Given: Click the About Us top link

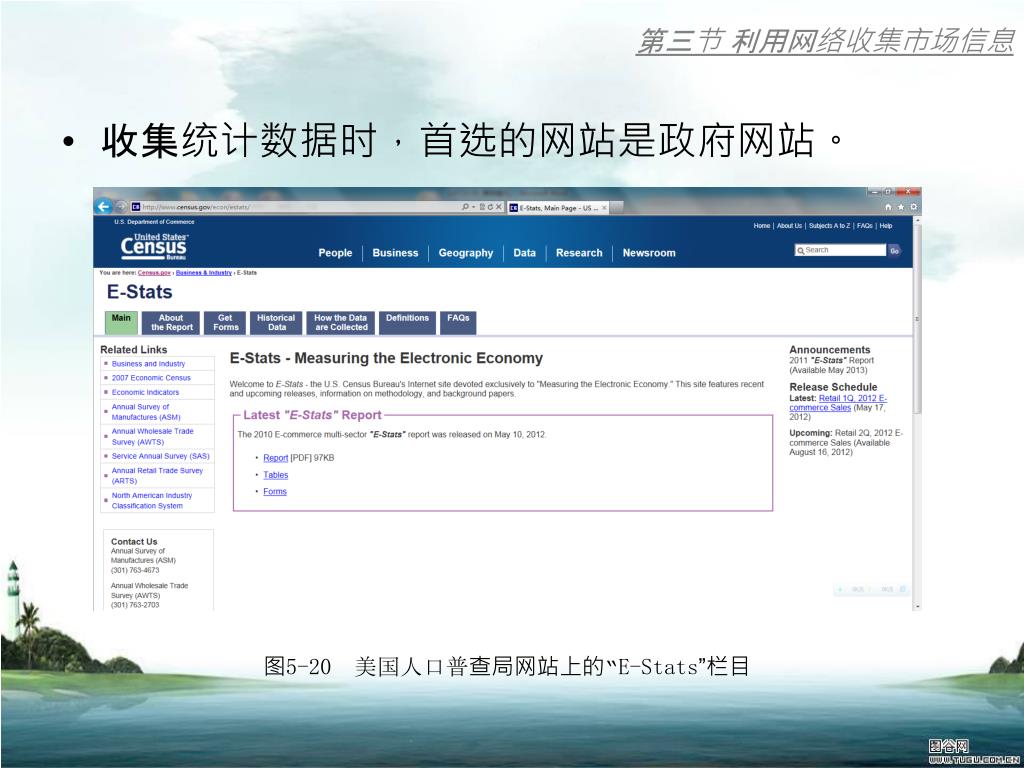Looking at the screenshot, I should tap(789, 226).
